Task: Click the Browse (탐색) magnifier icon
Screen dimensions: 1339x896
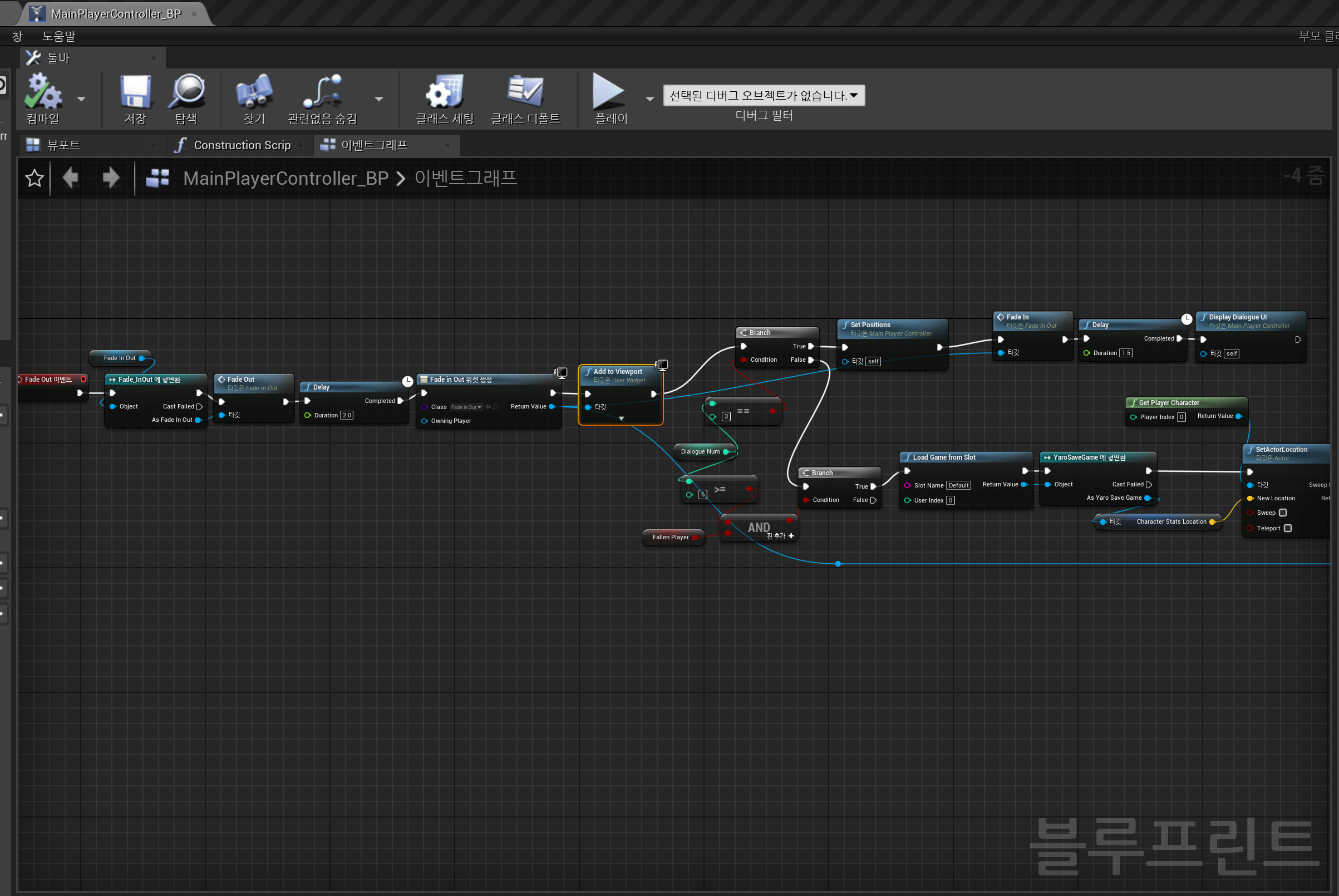Action: [x=186, y=92]
